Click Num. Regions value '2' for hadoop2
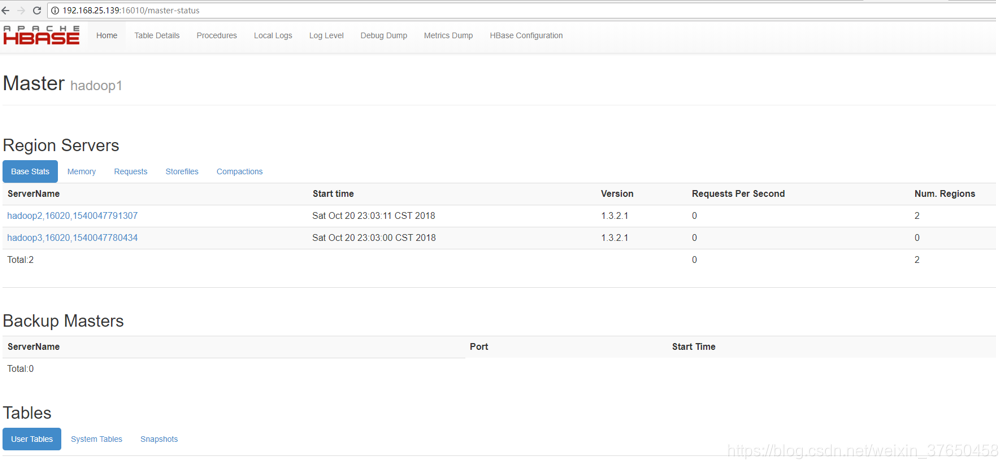The width and height of the screenshot is (1008, 469). pos(917,216)
